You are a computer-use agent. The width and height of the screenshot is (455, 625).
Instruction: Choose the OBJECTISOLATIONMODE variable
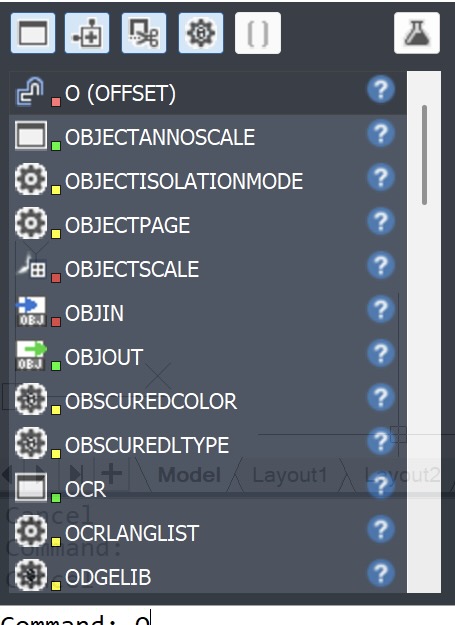(208, 181)
